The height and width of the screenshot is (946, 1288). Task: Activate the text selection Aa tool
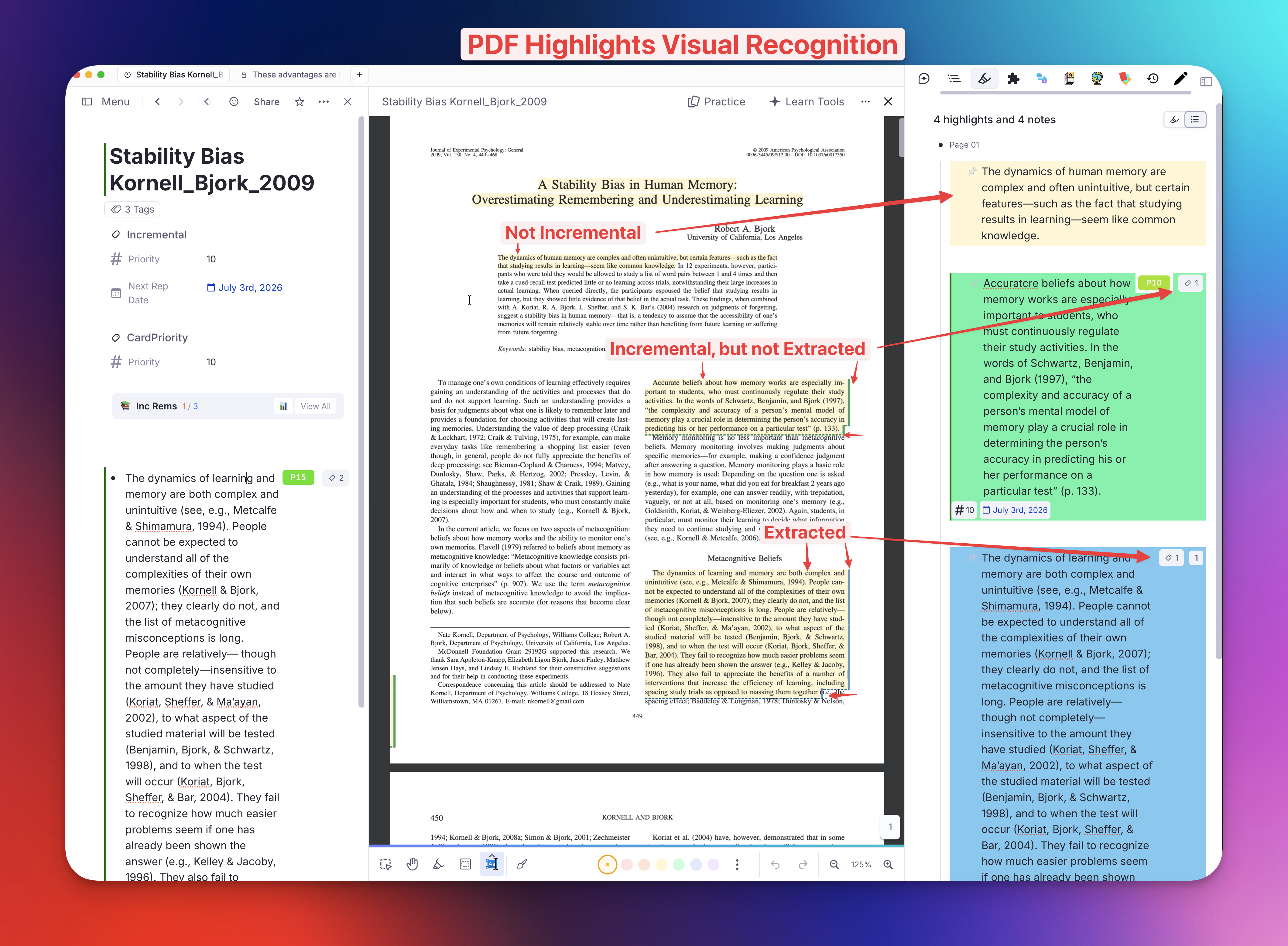(x=492, y=864)
